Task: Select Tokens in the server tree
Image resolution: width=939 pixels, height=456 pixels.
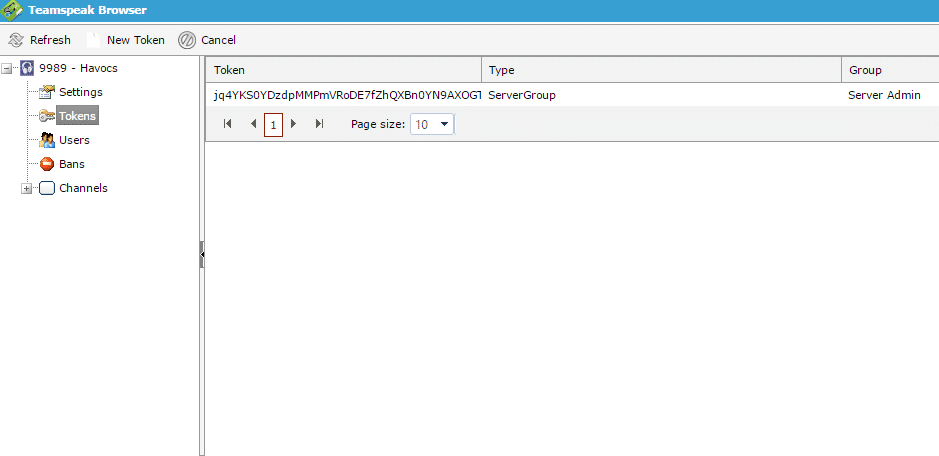Action: point(77,116)
